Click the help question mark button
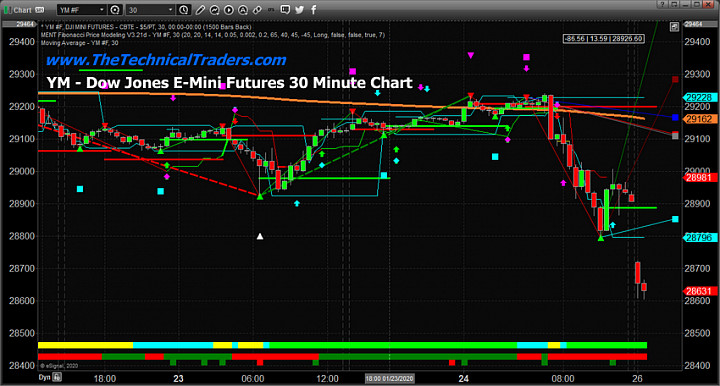720x386 pixels. click(662, 4)
